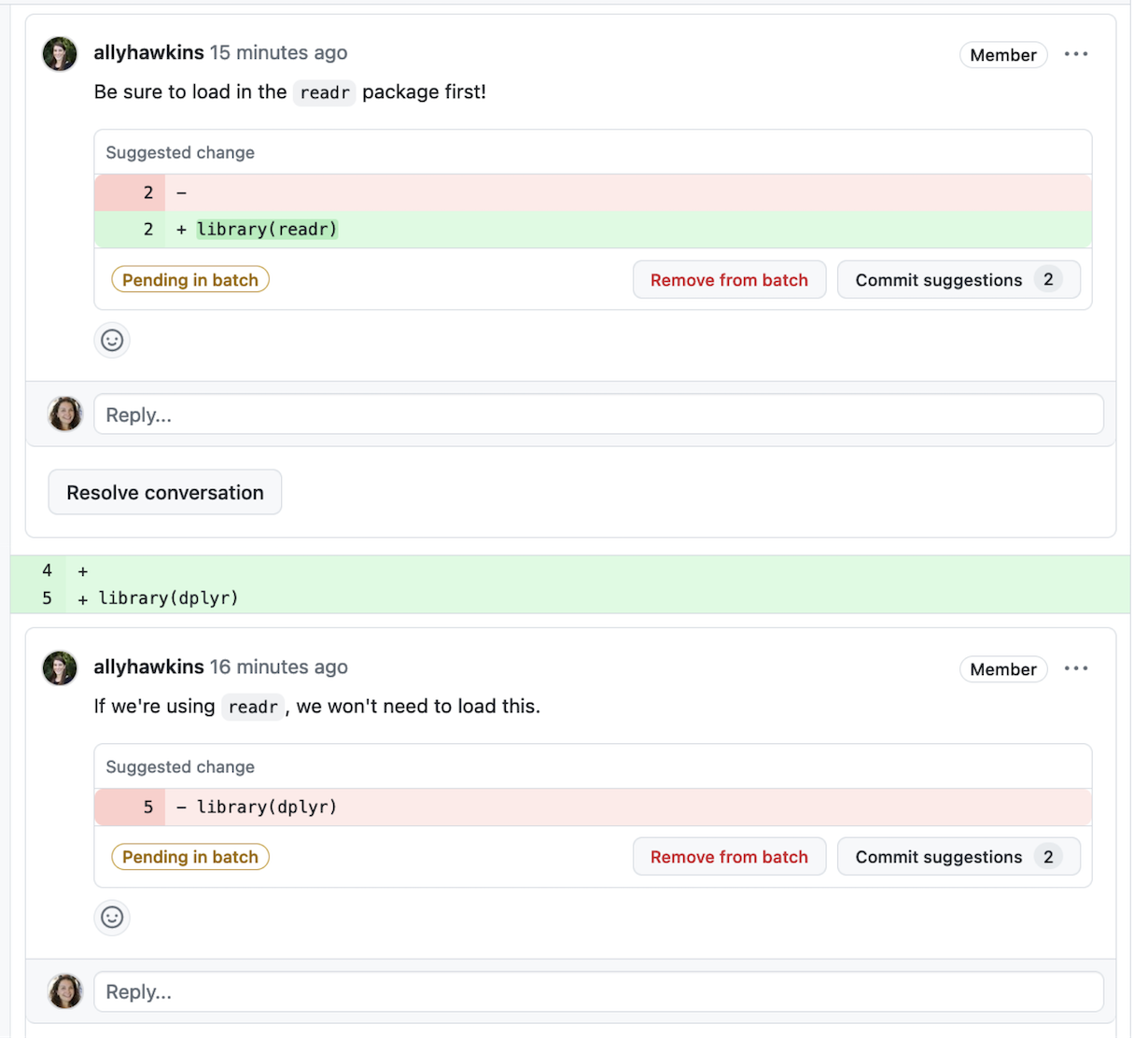Open allyhawkins profile link in the first comment

(148, 53)
